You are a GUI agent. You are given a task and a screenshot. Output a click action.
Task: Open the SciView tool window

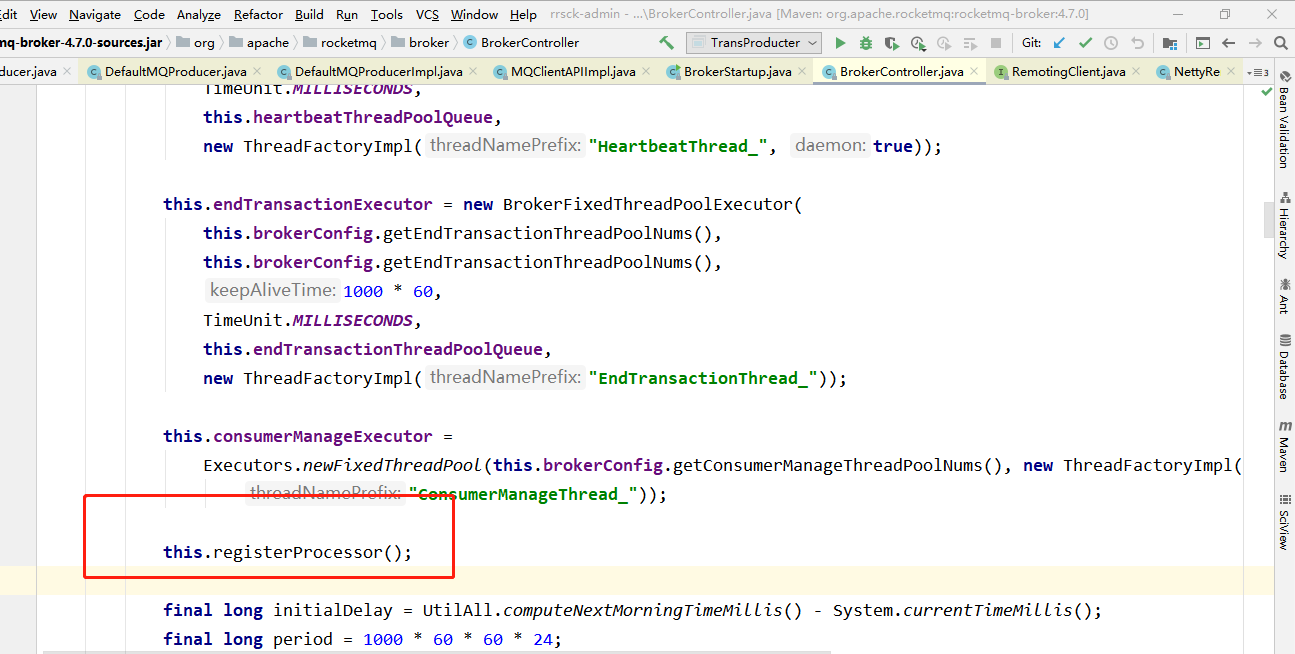(1284, 522)
